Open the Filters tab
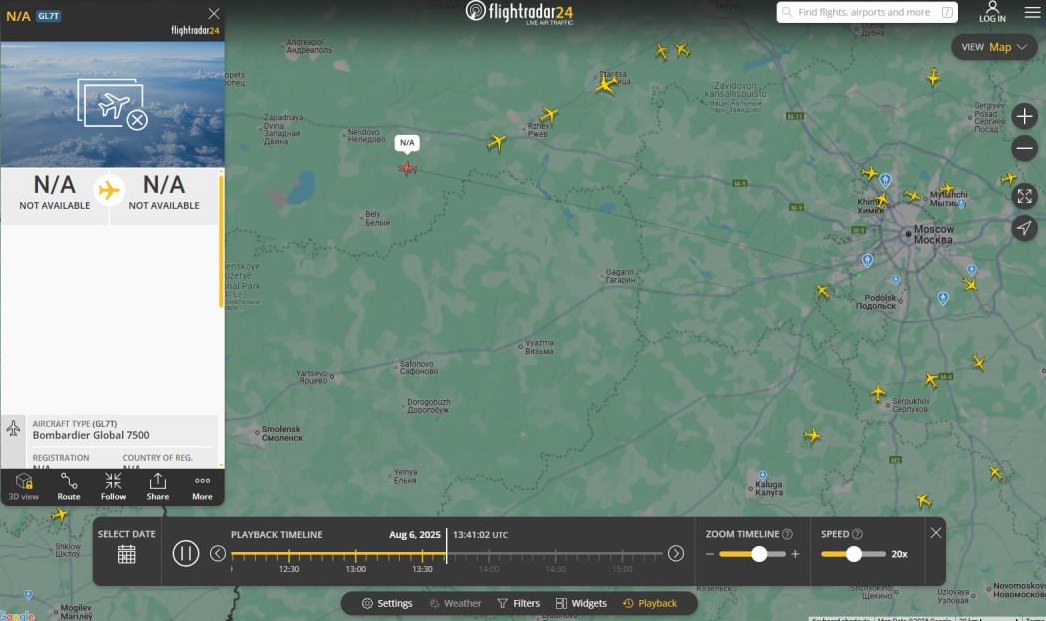 [518, 603]
